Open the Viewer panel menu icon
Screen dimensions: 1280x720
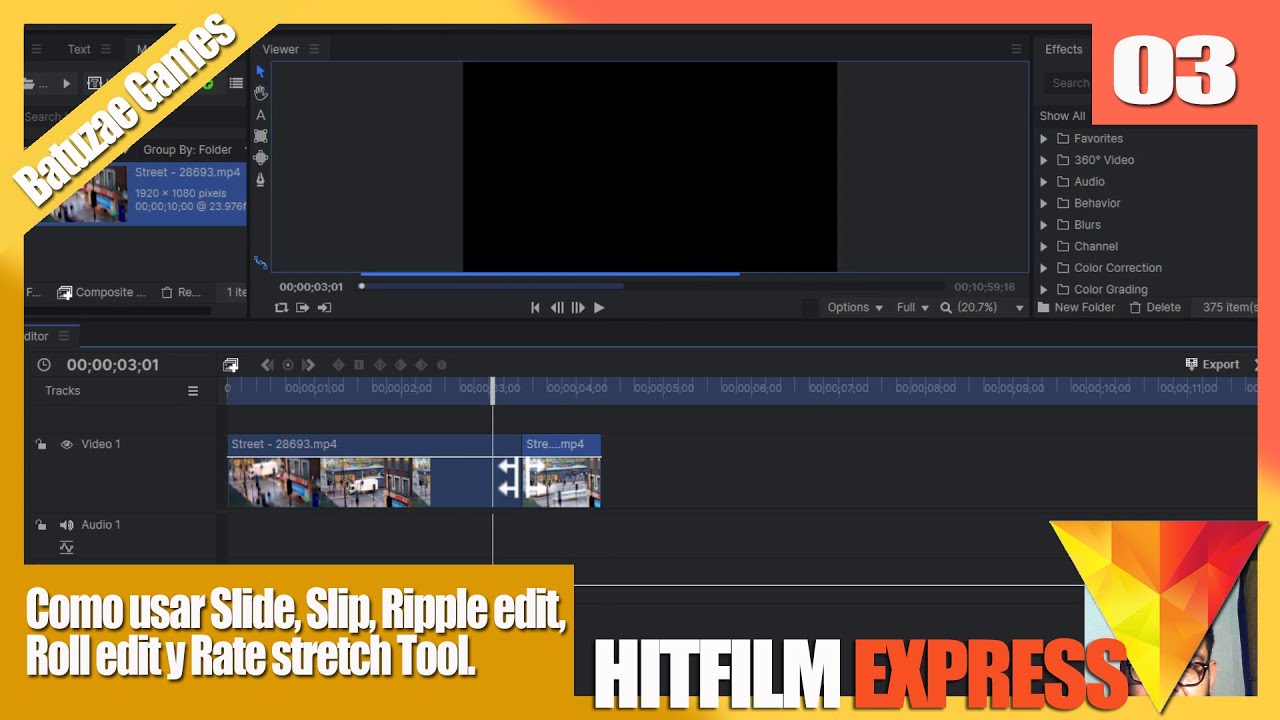point(314,49)
